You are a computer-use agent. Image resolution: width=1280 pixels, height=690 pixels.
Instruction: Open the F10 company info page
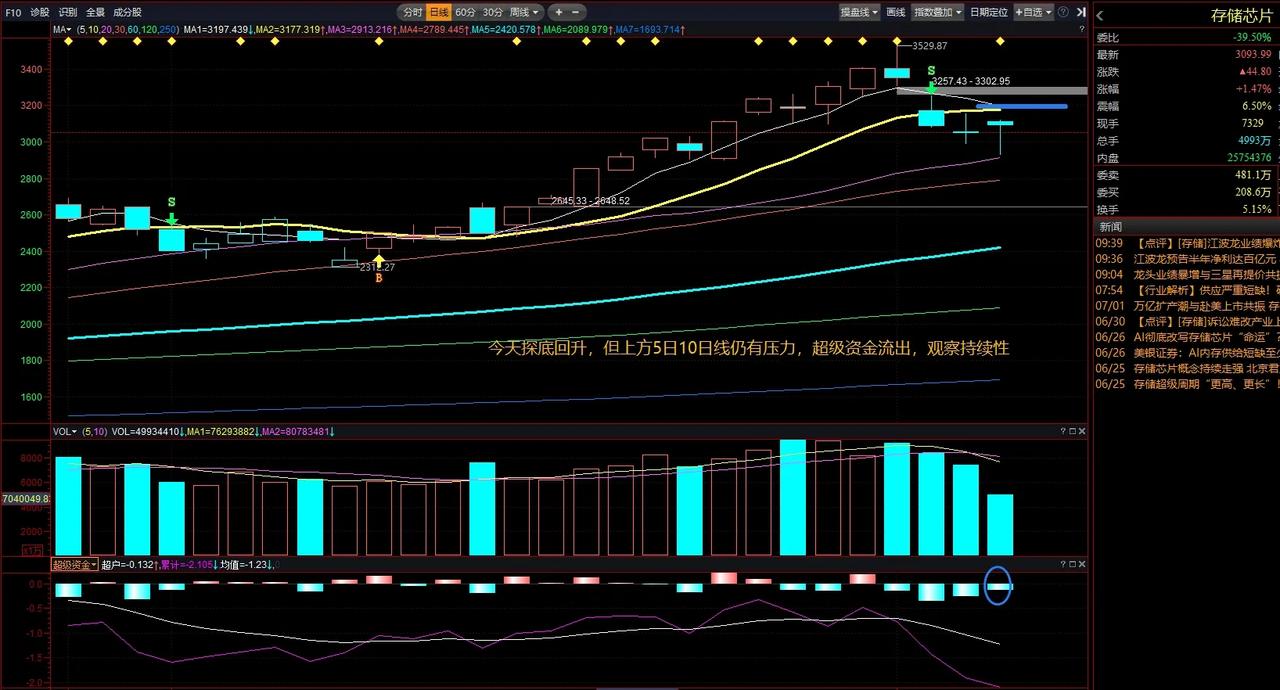point(12,12)
